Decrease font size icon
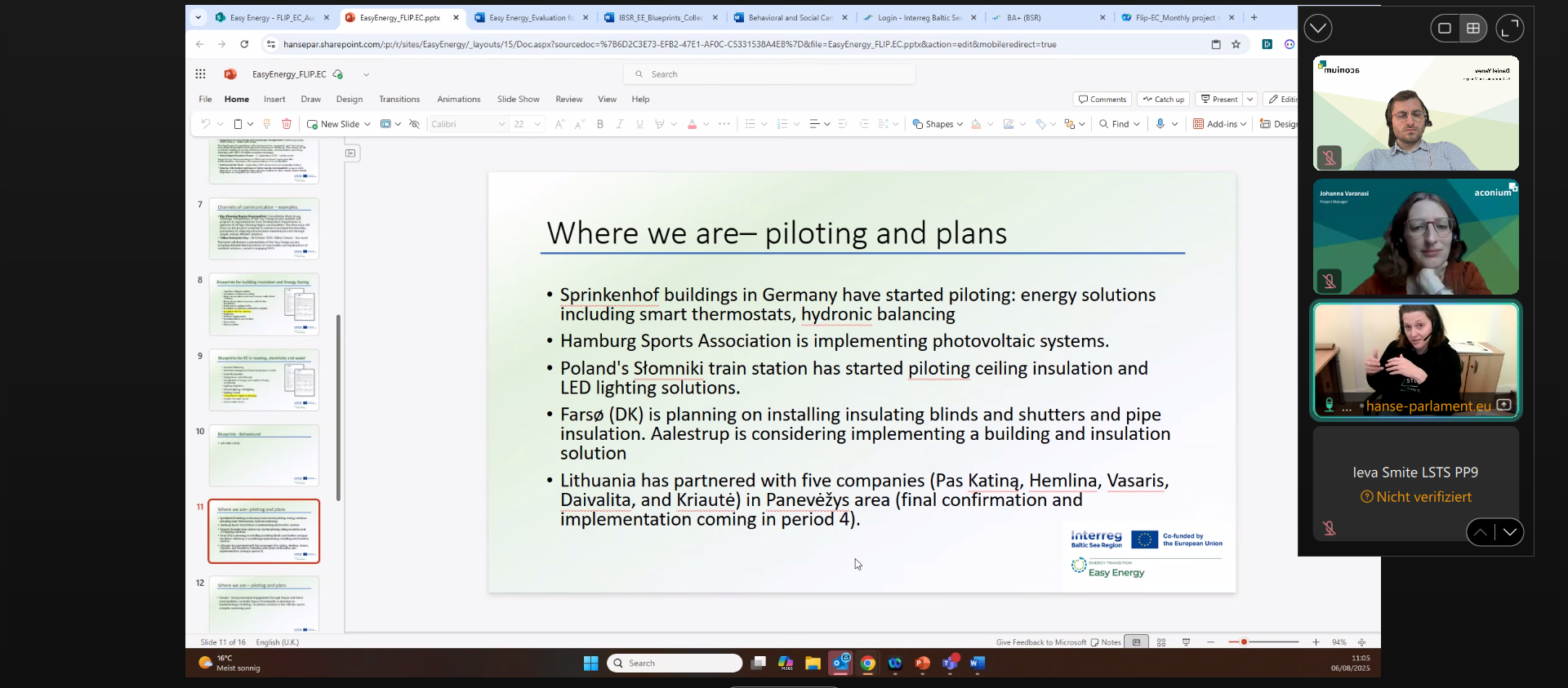This screenshot has width=1568, height=688. (579, 124)
